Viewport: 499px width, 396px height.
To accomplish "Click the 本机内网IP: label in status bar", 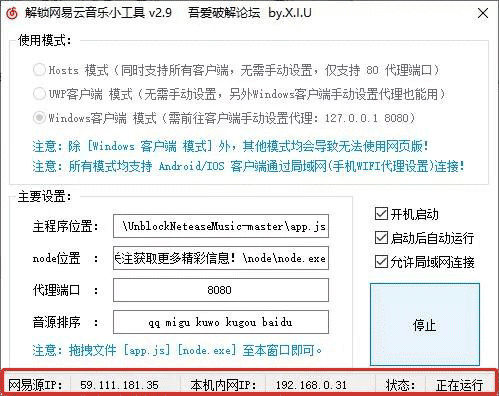I will pos(223,385).
